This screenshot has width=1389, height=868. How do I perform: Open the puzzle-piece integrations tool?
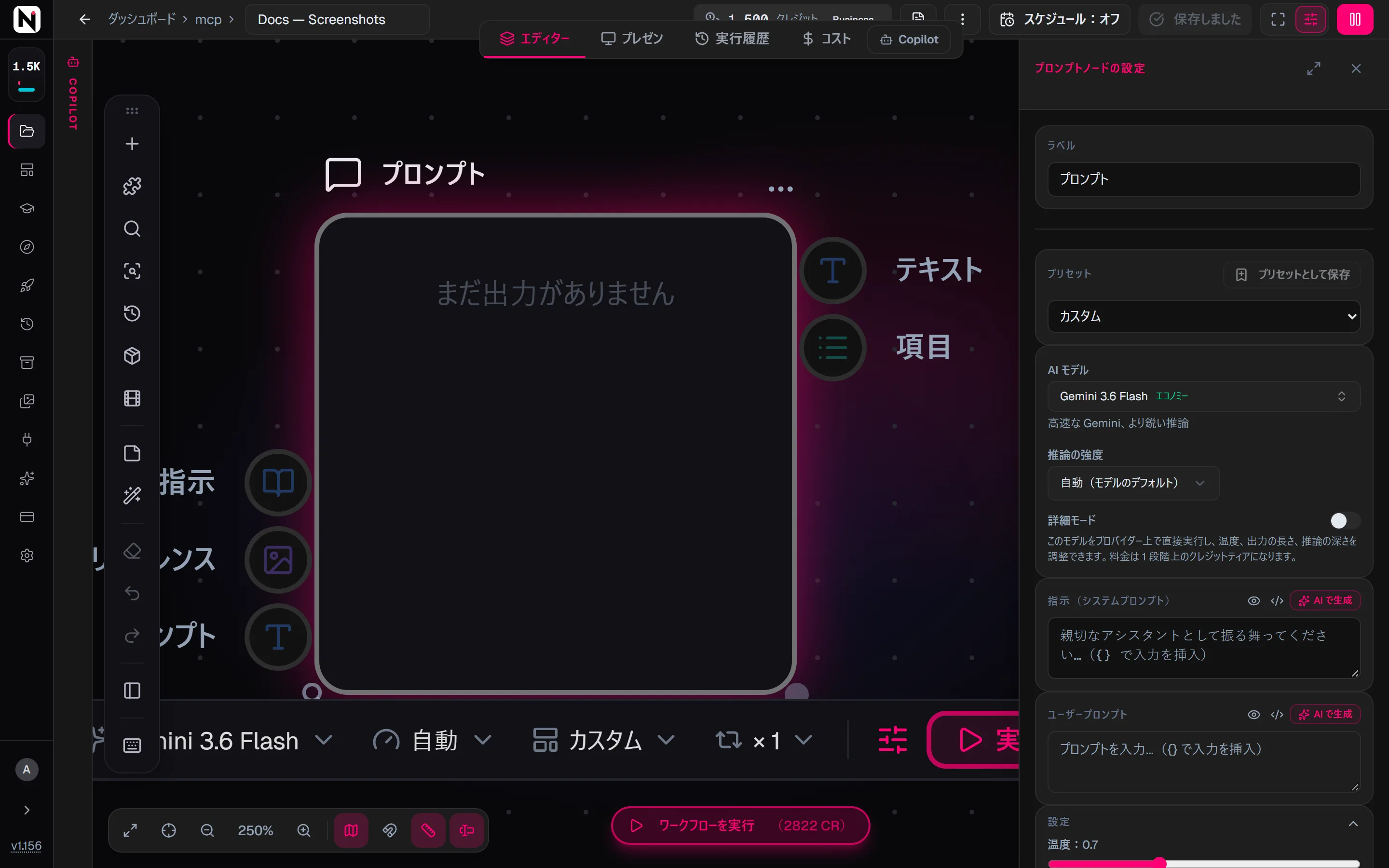(x=132, y=186)
